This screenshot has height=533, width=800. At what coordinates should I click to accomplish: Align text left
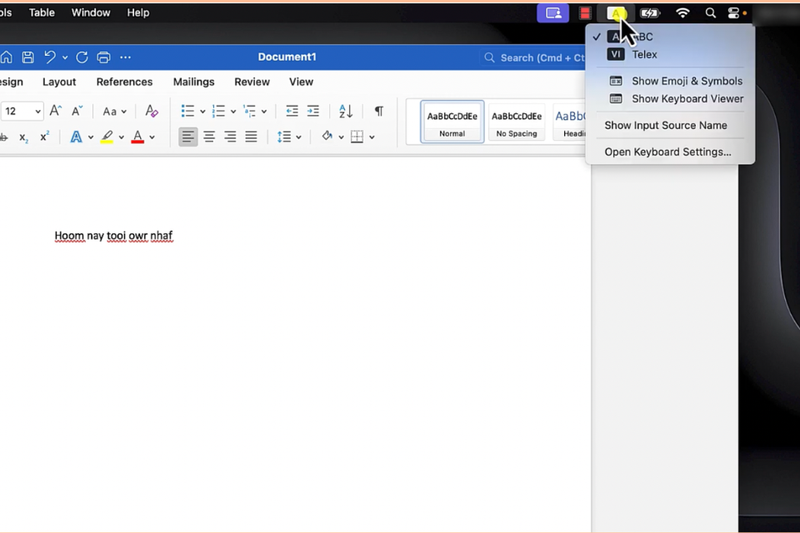click(188, 137)
